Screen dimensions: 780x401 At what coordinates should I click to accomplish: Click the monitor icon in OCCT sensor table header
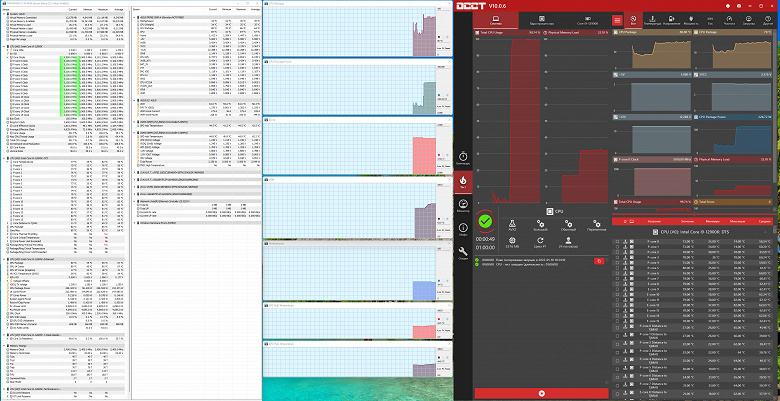632,221
